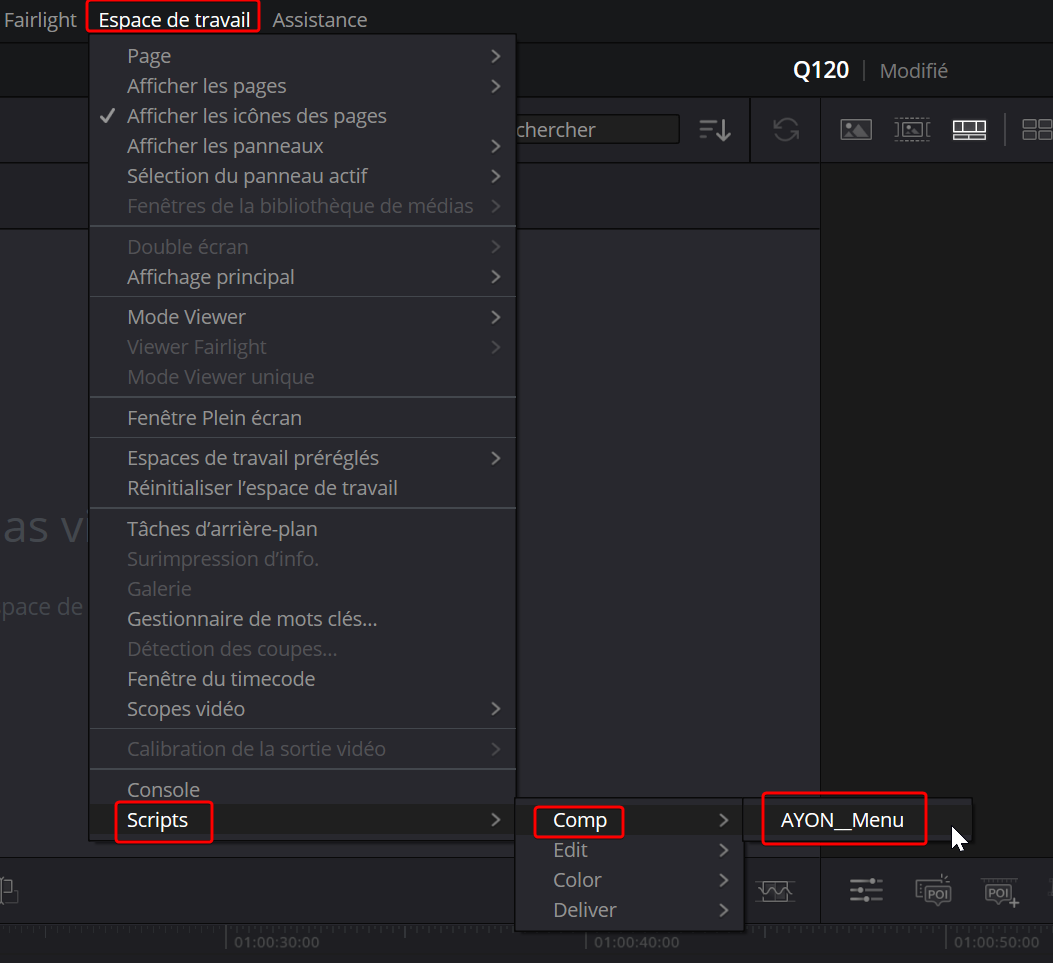Screen dimensions: 1053x963
Task: Toggle the 'Tâches d'arrière-plan' panel
Action: point(222,529)
